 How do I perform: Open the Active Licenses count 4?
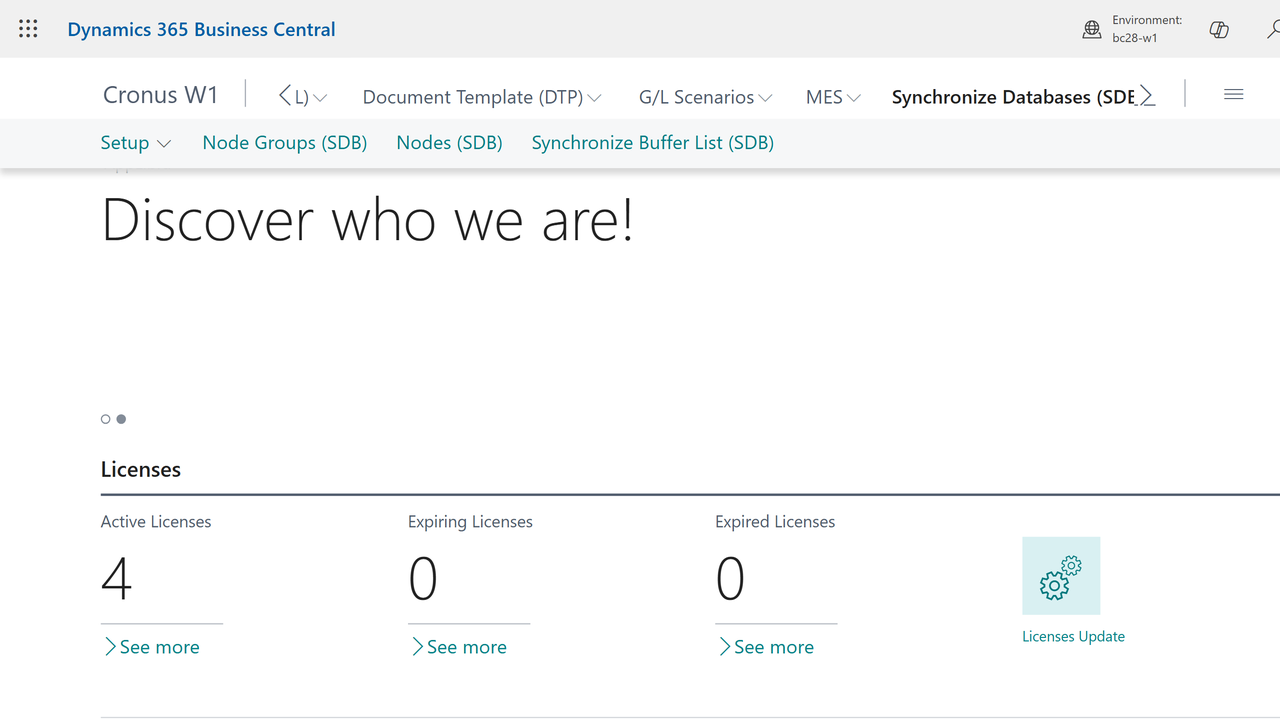click(117, 578)
